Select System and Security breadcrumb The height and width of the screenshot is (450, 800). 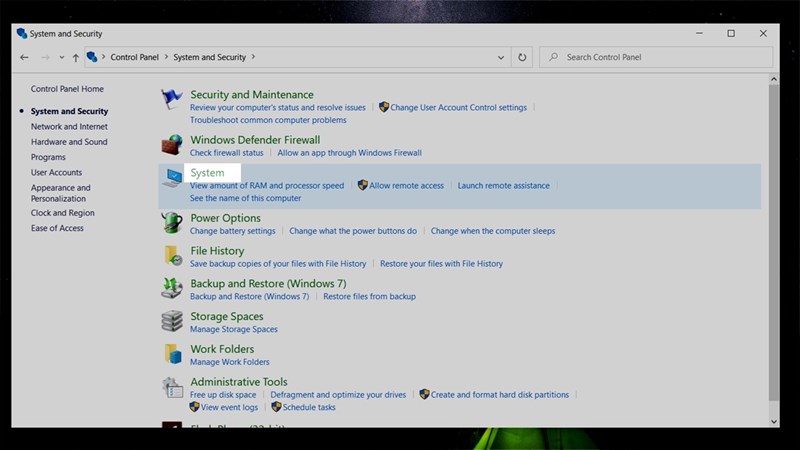click(209, 57)
